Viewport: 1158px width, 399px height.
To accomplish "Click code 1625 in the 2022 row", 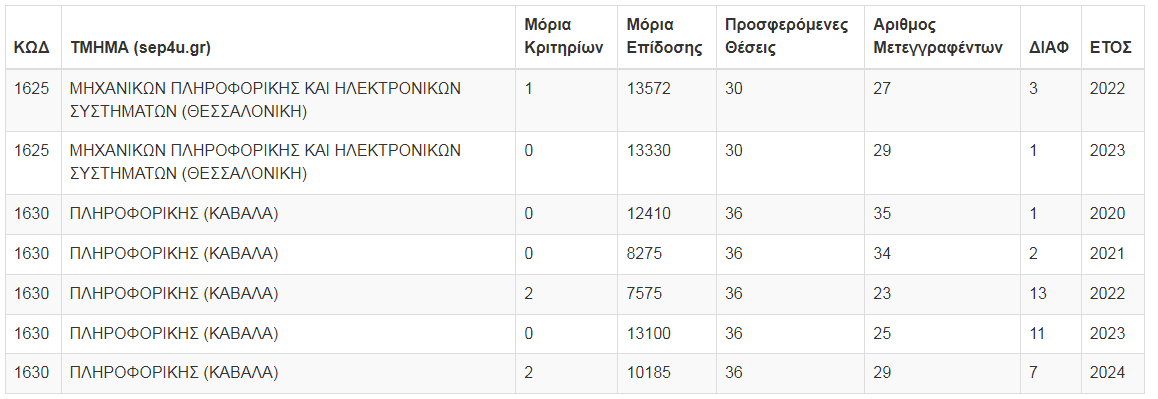I will pyautogui.click(x=32, y=89).
